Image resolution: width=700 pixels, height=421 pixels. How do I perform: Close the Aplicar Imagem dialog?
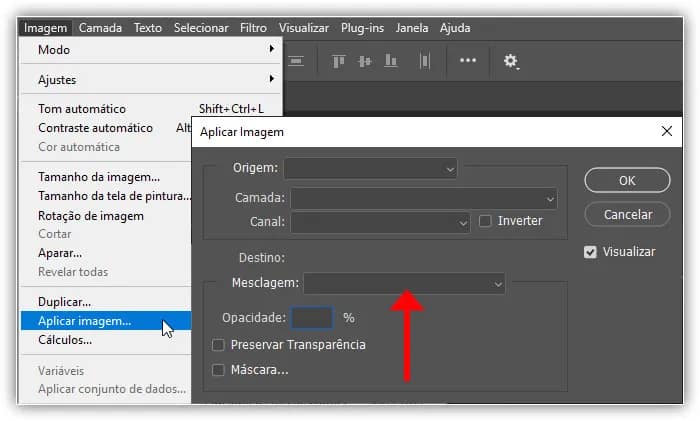coord(667,131)
